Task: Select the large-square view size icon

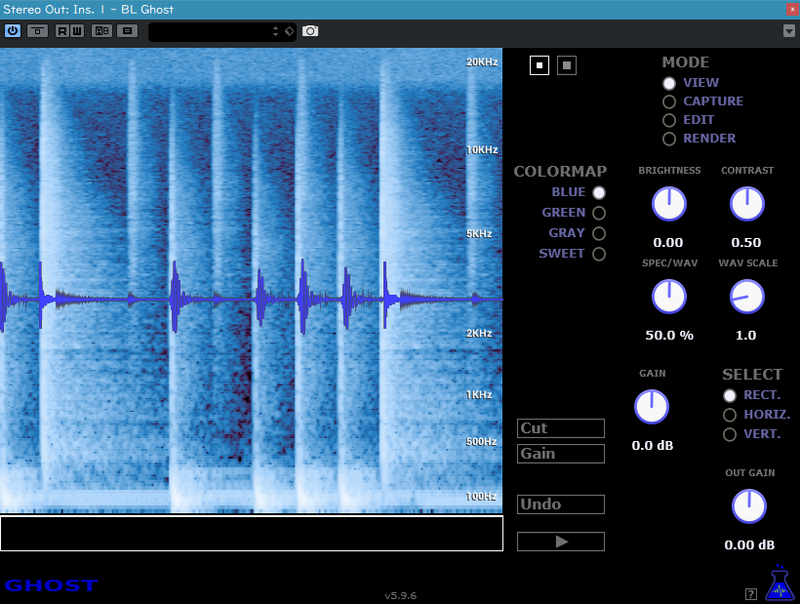Action: 566,65
